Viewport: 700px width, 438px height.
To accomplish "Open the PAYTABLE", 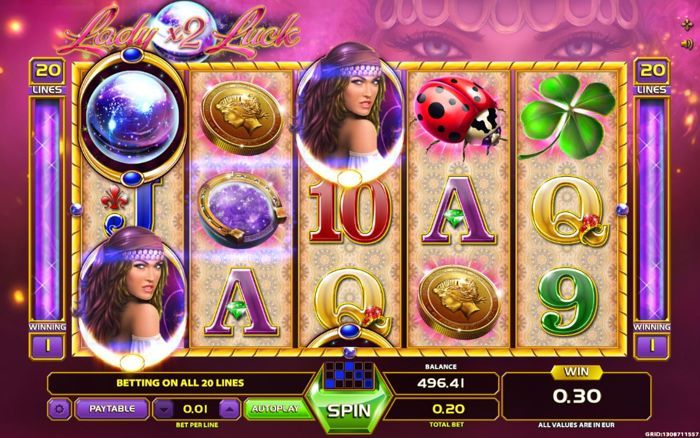I will coord(112,409).
